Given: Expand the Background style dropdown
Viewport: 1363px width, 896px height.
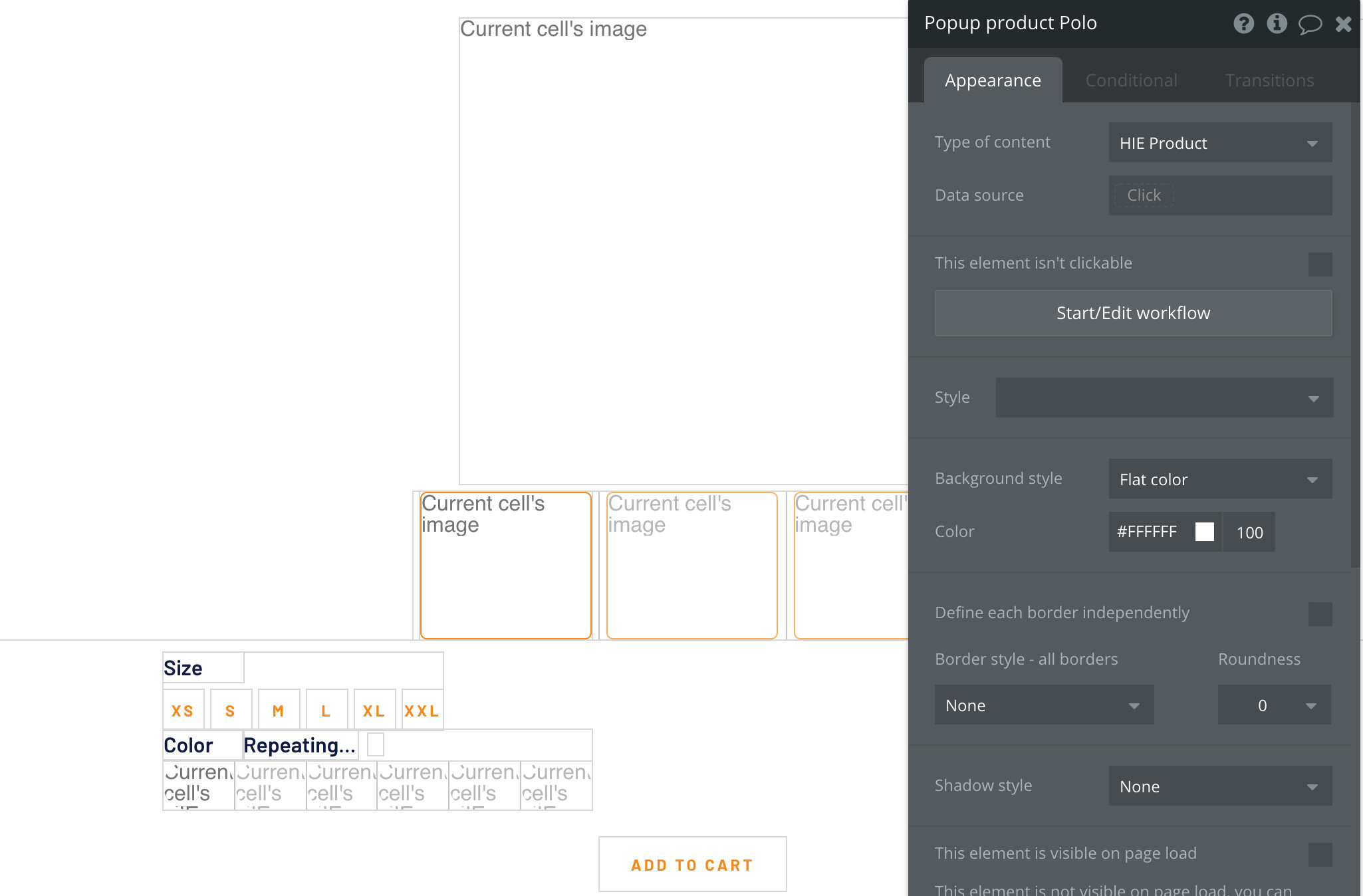Looking at the screenshot, I should click(1219, 479).
